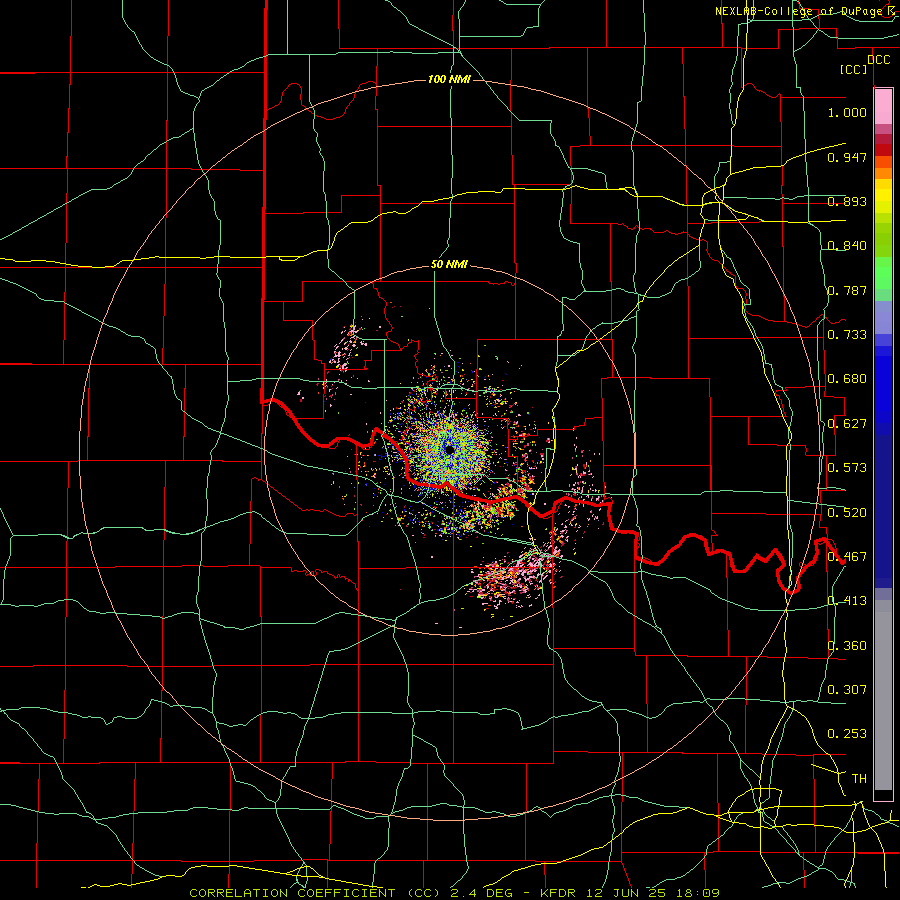Select the 0.840 legend value
The image size is (900, 900).
(x=847, y=246)
